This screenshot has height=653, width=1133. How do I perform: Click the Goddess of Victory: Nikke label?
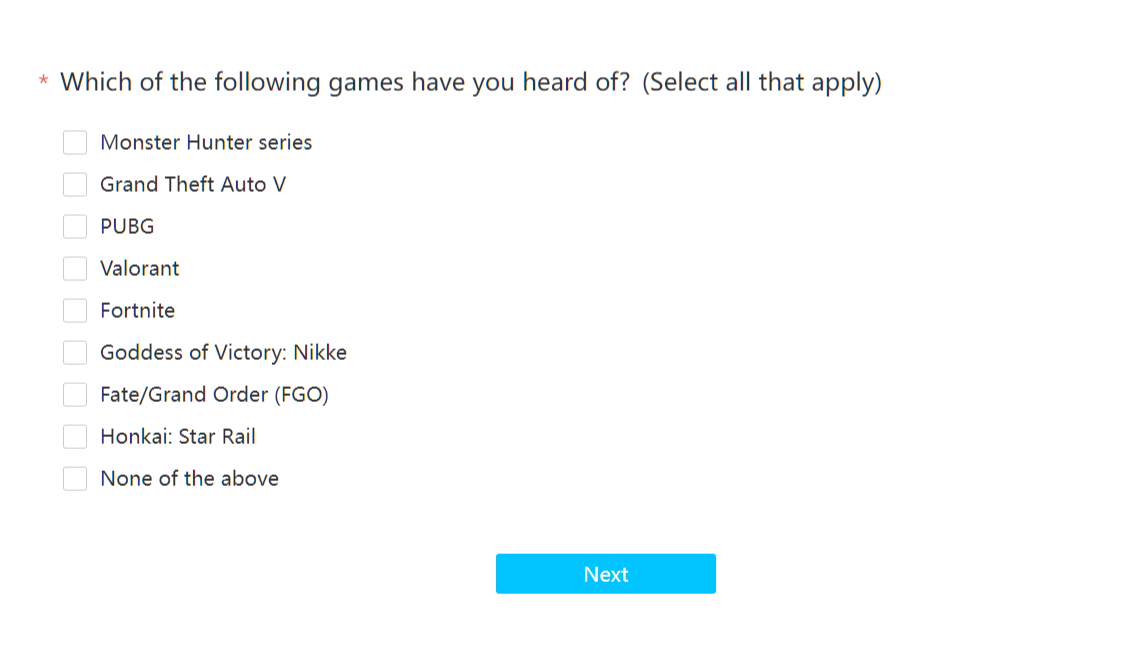[x=223, y=353]
